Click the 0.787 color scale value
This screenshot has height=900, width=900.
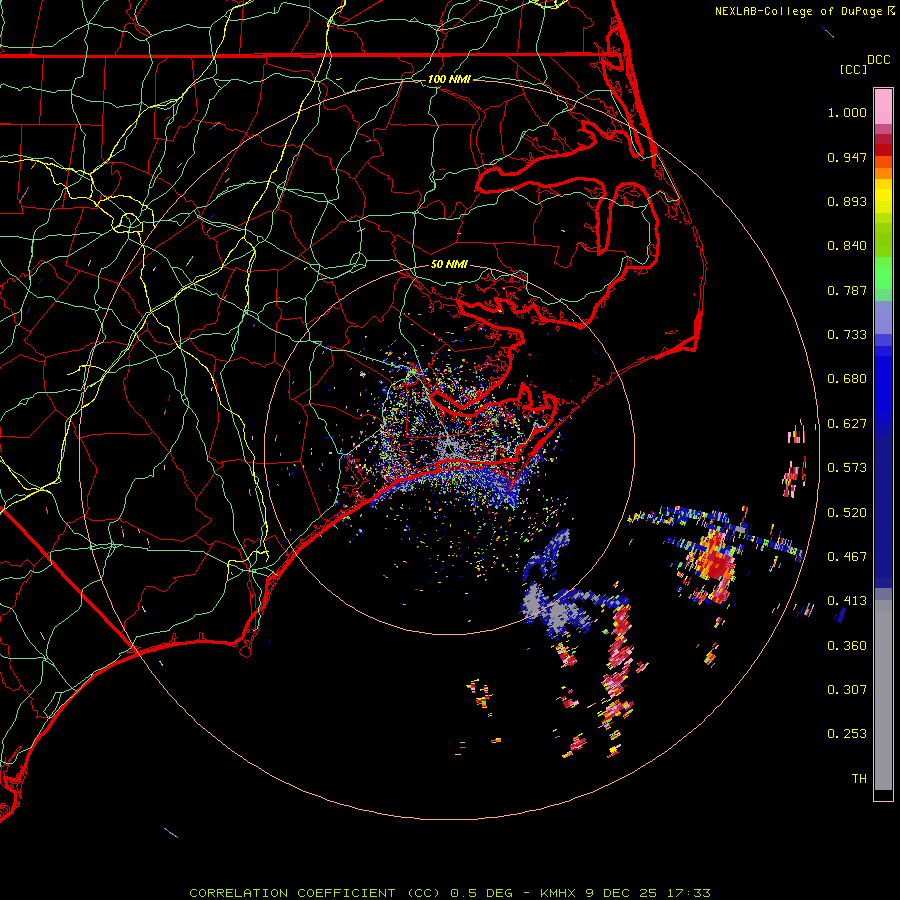847,290
